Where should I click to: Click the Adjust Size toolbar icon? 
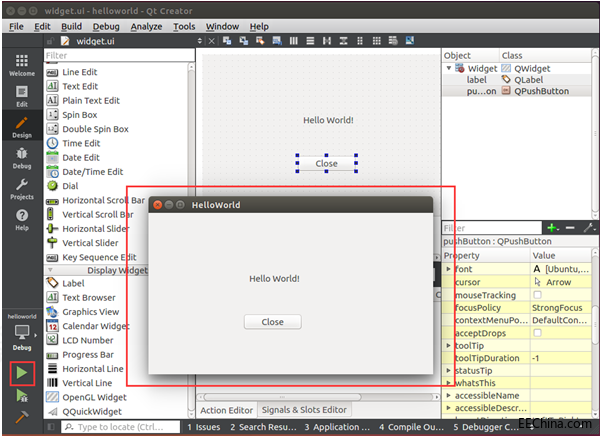pyautogui.click(x=410, y=41)
